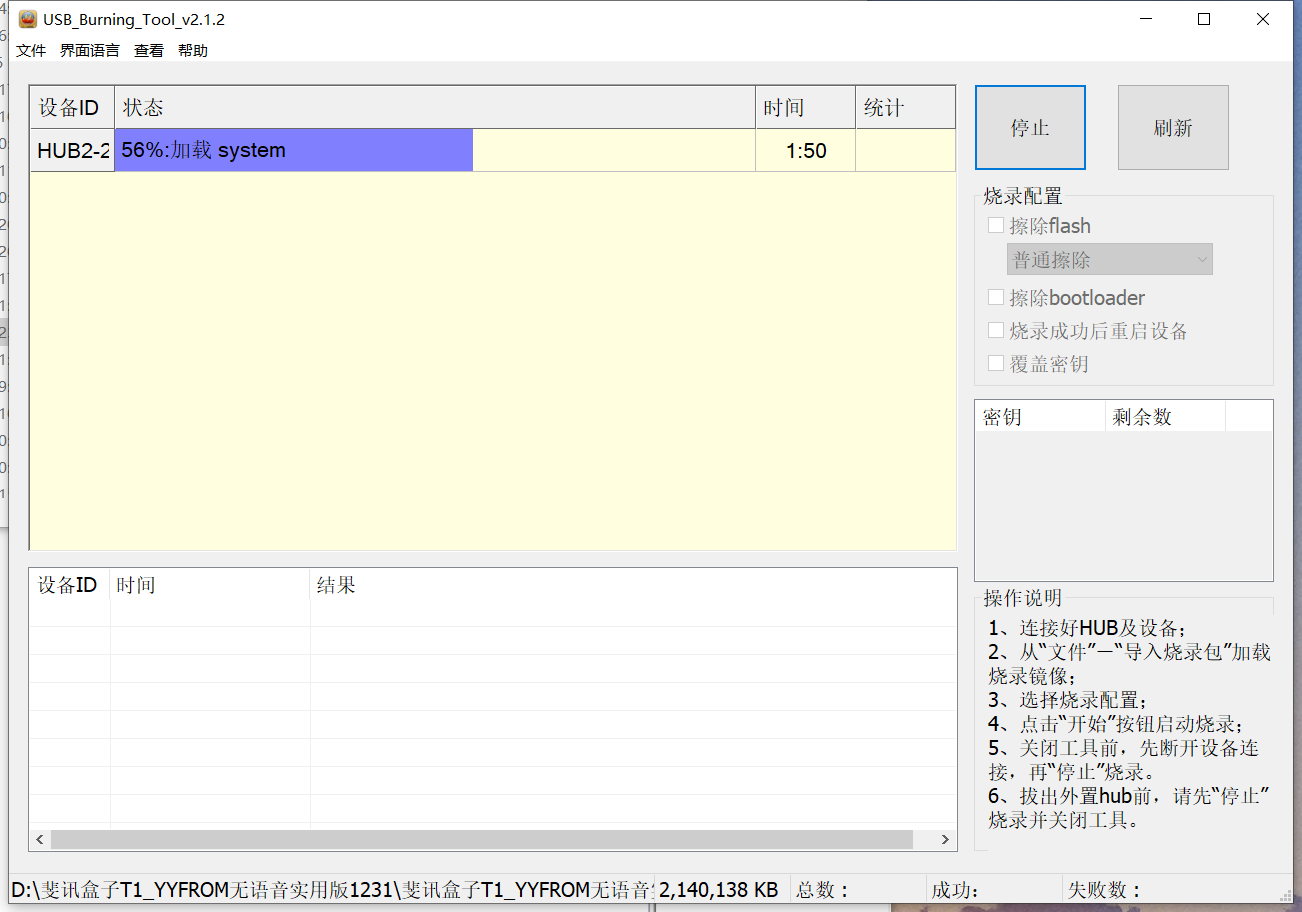Viewport: 1302px width, 912px height.
Task: Toggle the 擦除bootloader checkbox
Action: coord(996,297)
